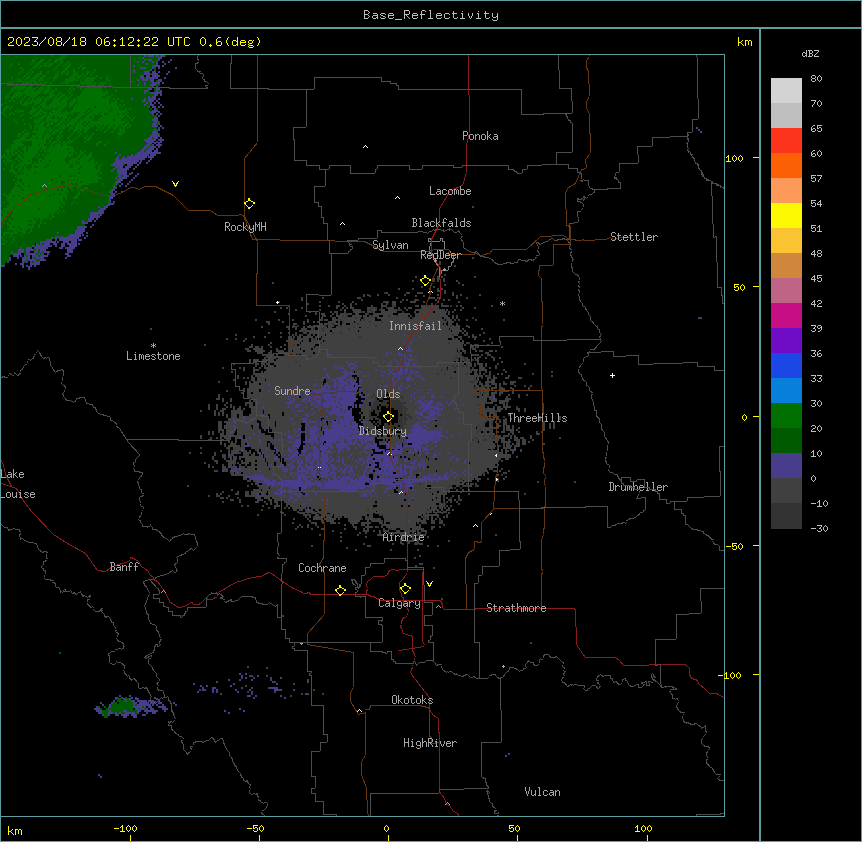The width and height of the screenshot is (862, 842).
Task: Click the yellow diamond marker above Calgary label
Action: (405, 589)
